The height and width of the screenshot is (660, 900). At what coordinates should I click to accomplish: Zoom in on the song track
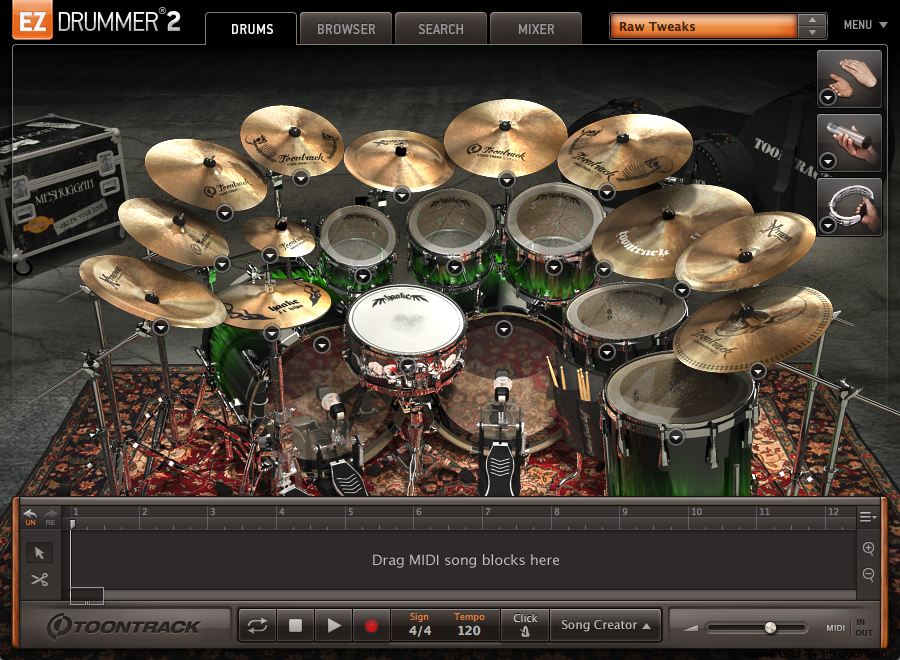[x=868, y=549]
